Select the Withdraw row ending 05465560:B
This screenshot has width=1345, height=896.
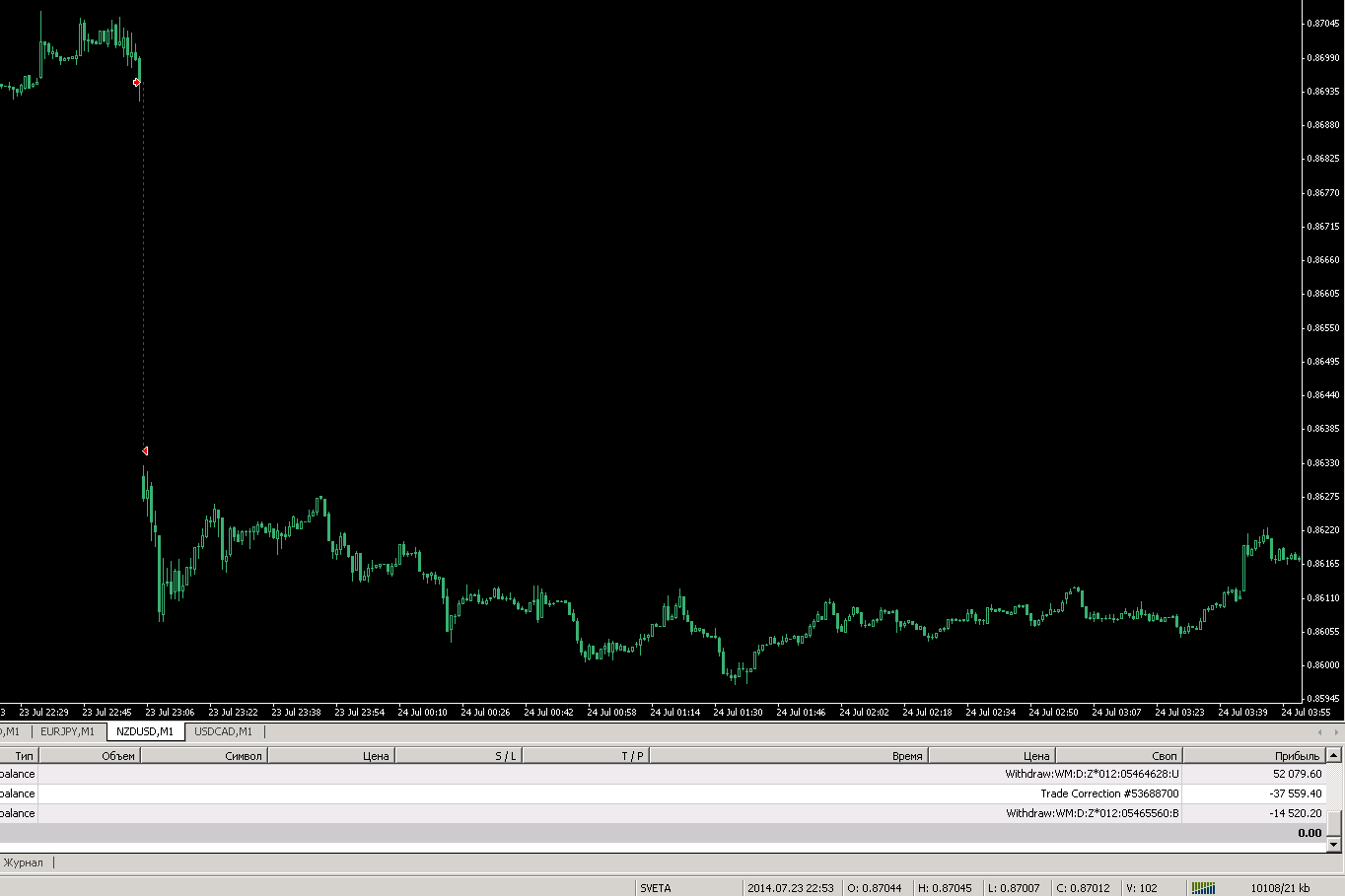pyautogui.click(x=663, y=813)
